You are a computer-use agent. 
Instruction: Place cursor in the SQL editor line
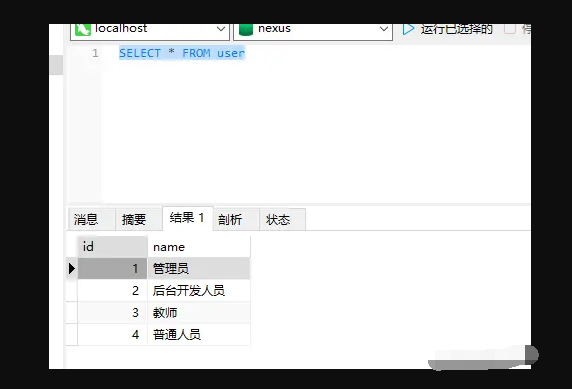click(182, 53)
